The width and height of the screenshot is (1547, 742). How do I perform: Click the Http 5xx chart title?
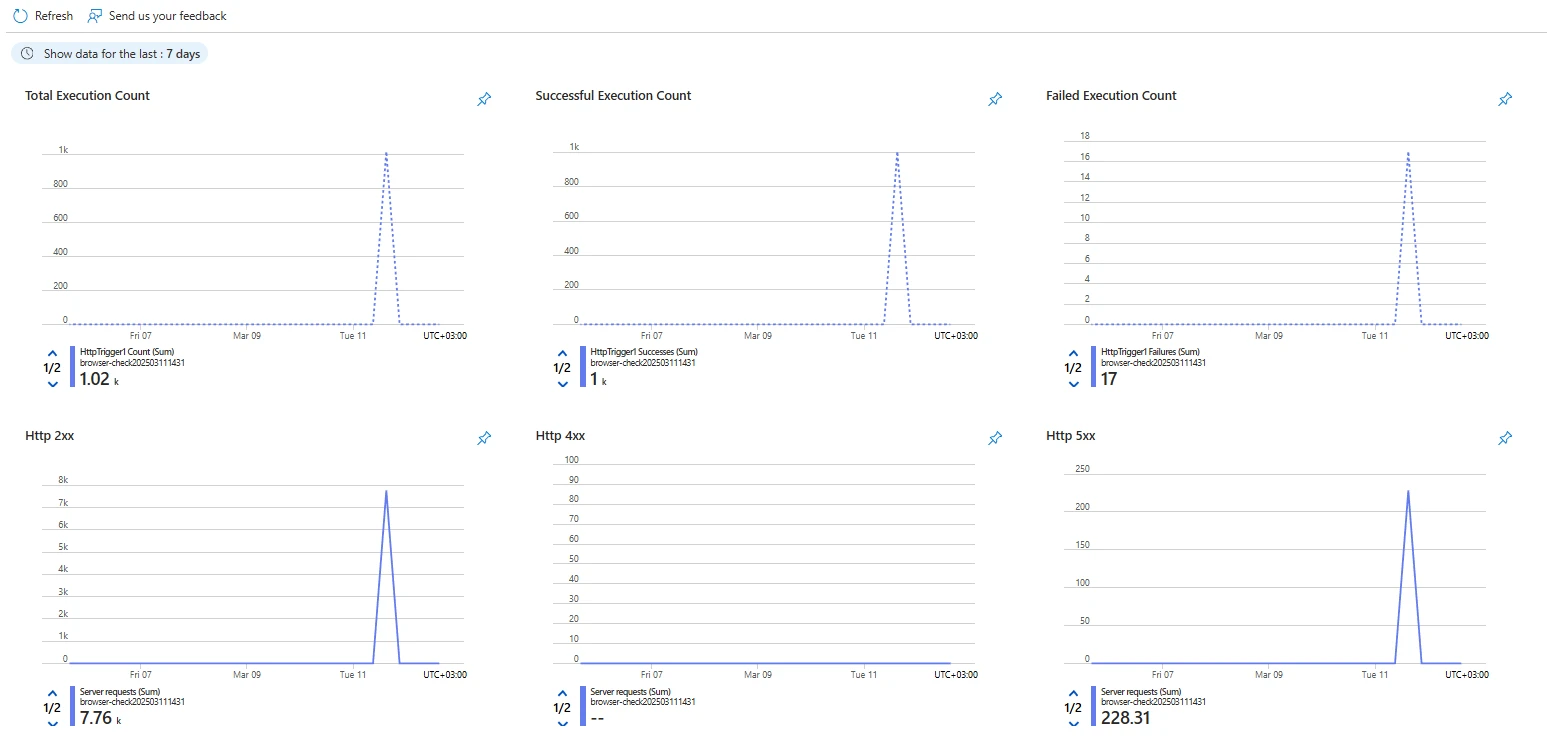click(1070, 436)
